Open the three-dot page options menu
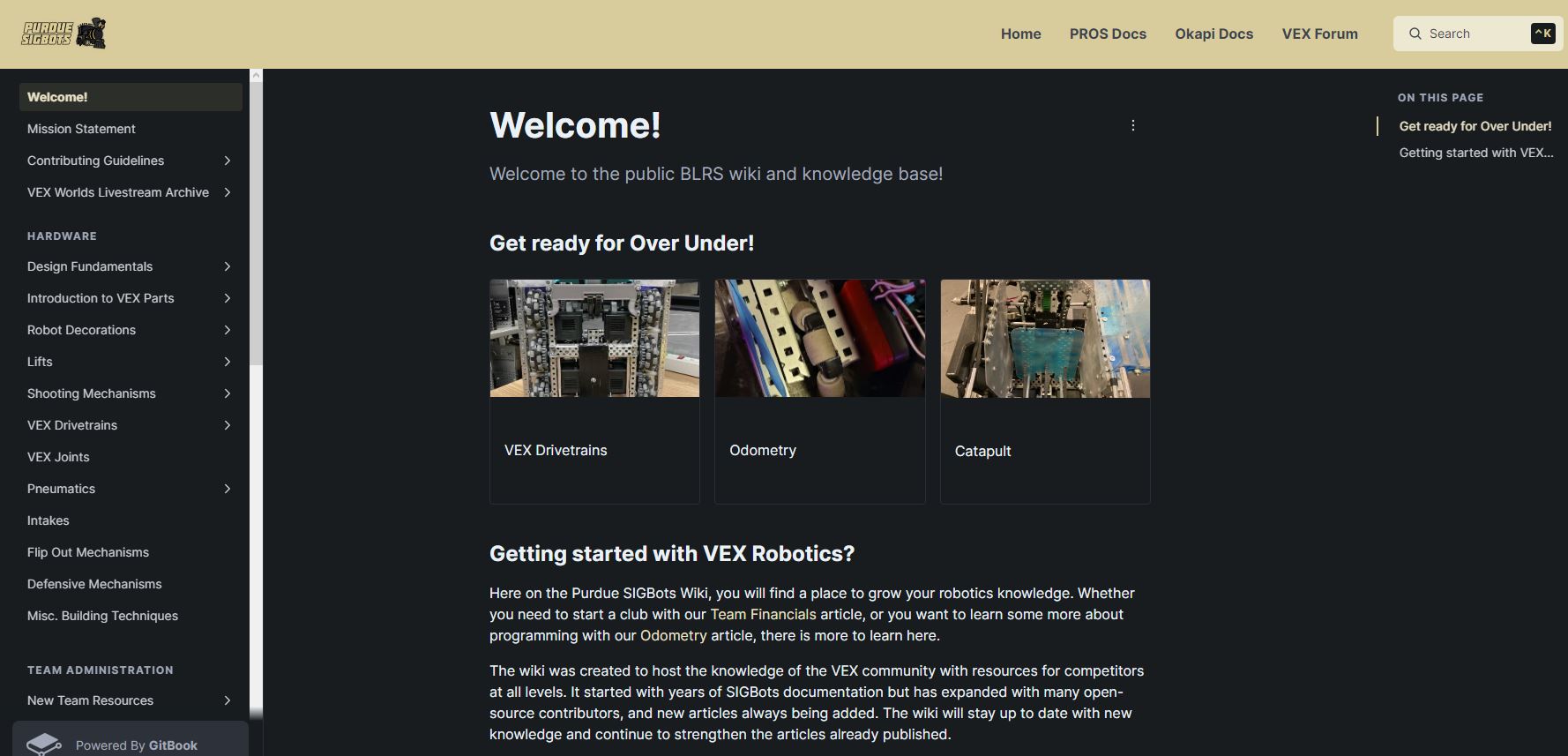1568x756 pixels. click(x=1133, y=125)
